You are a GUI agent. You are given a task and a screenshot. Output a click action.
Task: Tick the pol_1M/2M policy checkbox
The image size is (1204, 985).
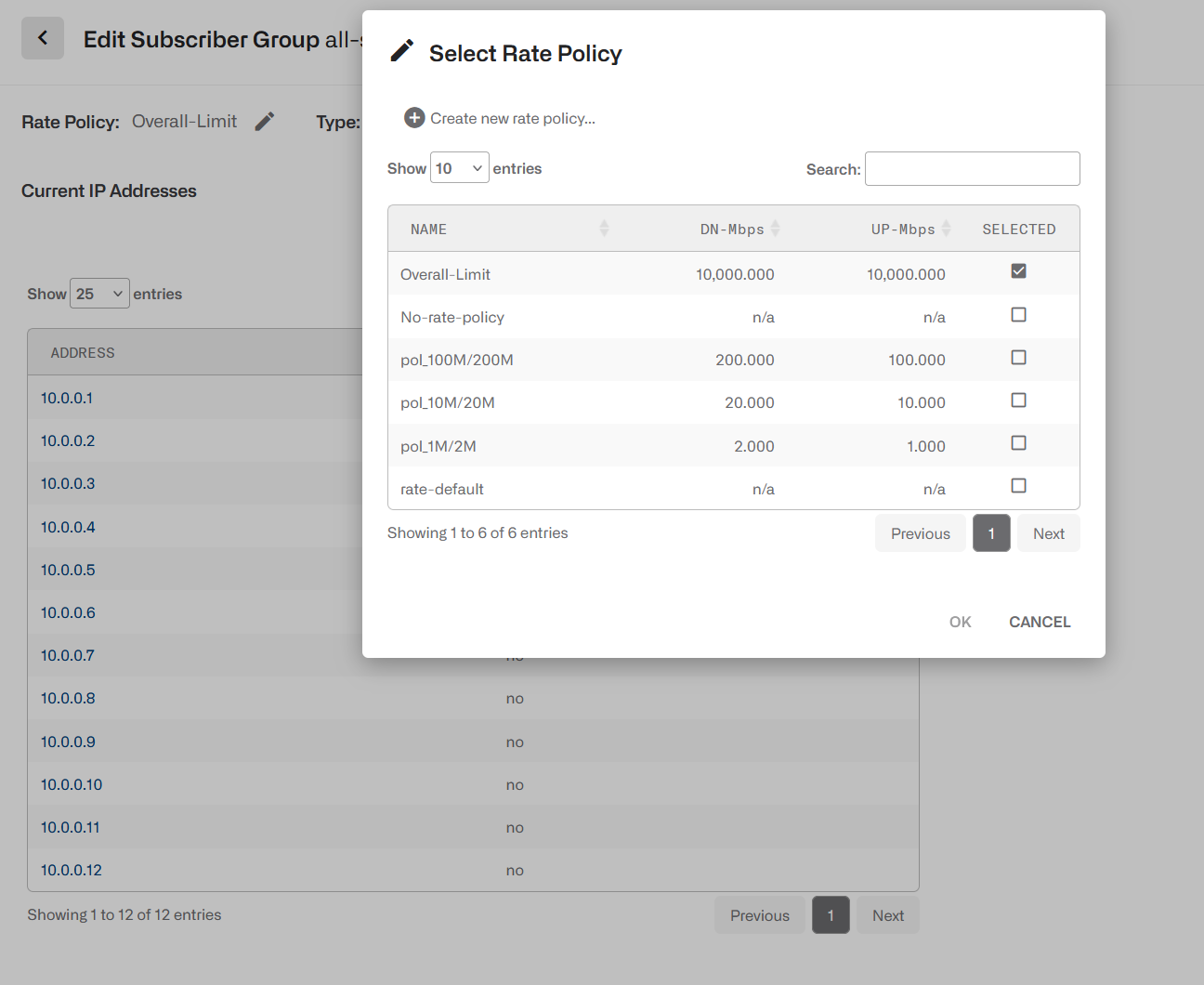(1018, 443)
